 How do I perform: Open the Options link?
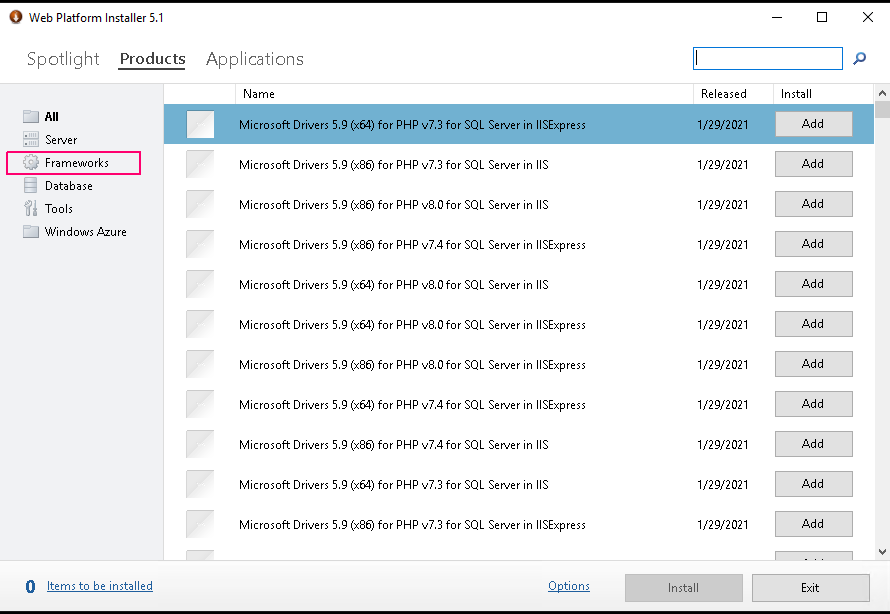tap(569, 586)
